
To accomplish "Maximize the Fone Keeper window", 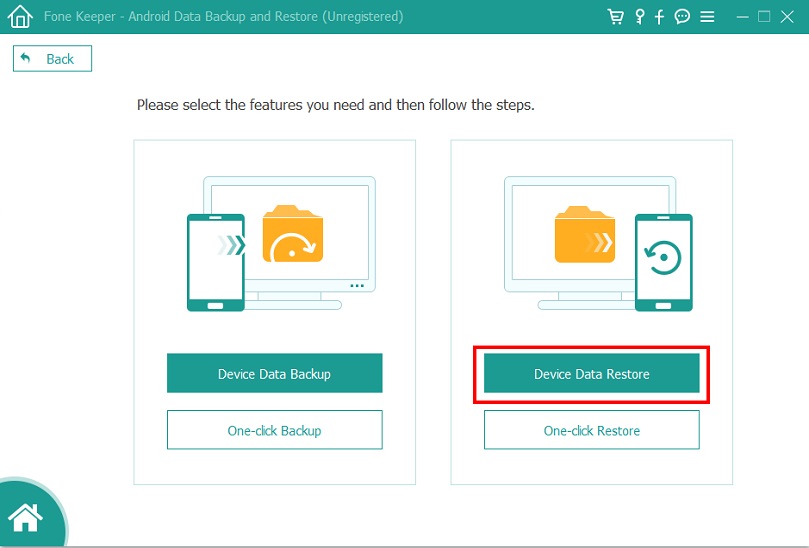I will (x=764, y=17).
